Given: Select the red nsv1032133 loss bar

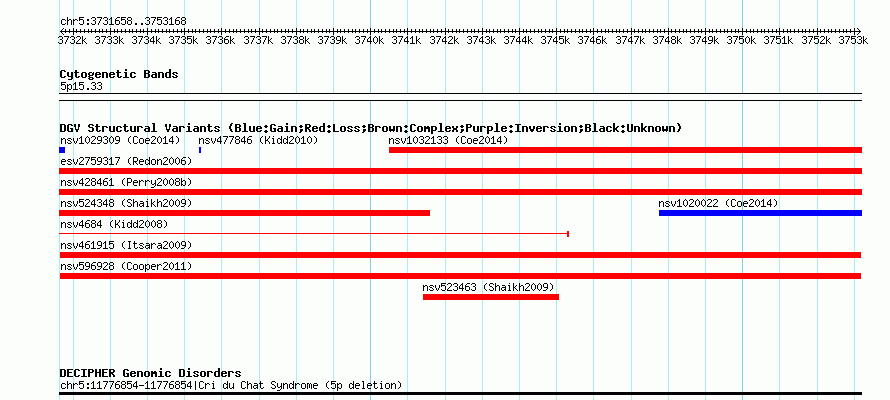Looking at the screenshot, I should point(625,150).
